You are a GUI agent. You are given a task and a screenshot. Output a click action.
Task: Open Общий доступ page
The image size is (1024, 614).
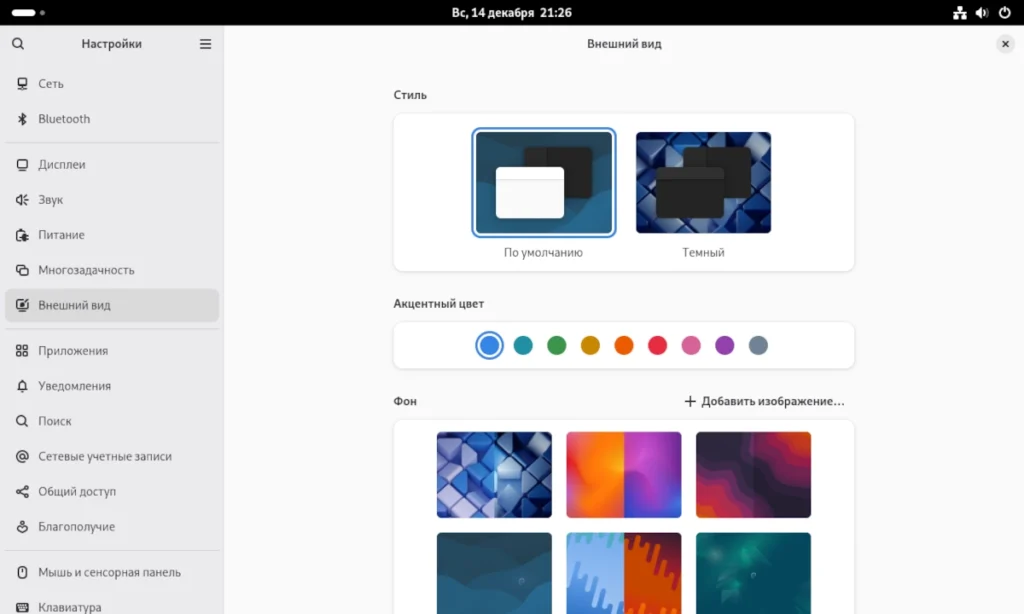pyautogui.click(x=112, y=492)
